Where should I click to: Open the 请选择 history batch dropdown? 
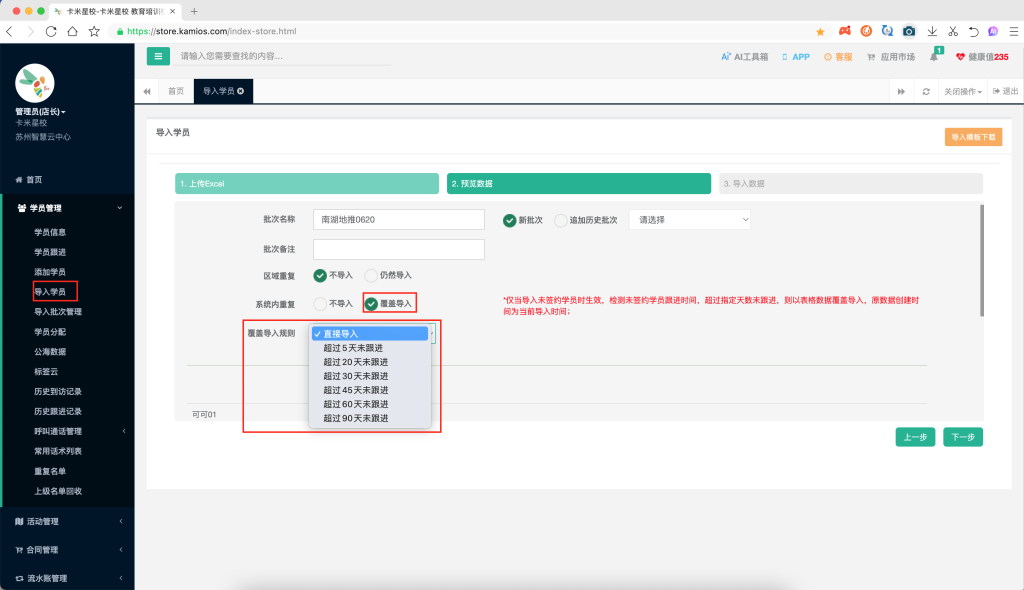point(690,220)
